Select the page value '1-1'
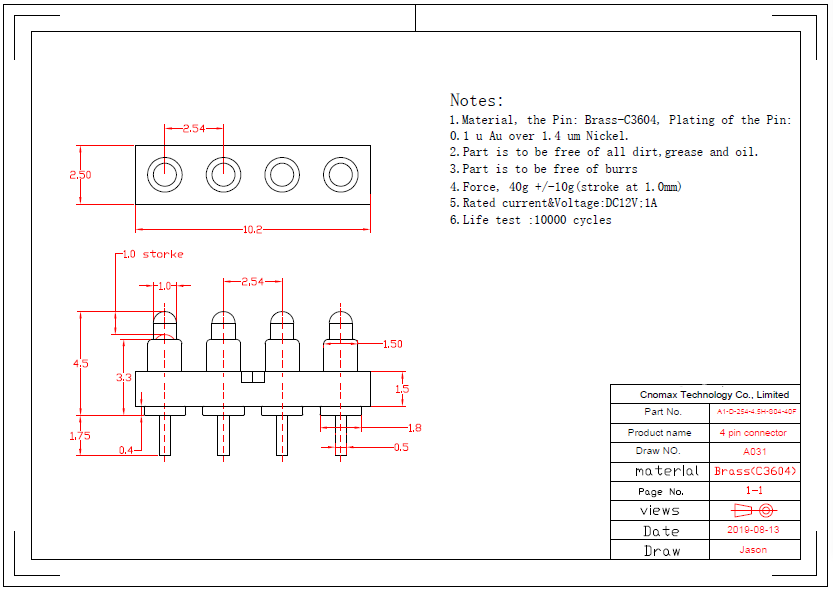Image resolution: width=833 pixels, height=593 pixels. (754, 490)
